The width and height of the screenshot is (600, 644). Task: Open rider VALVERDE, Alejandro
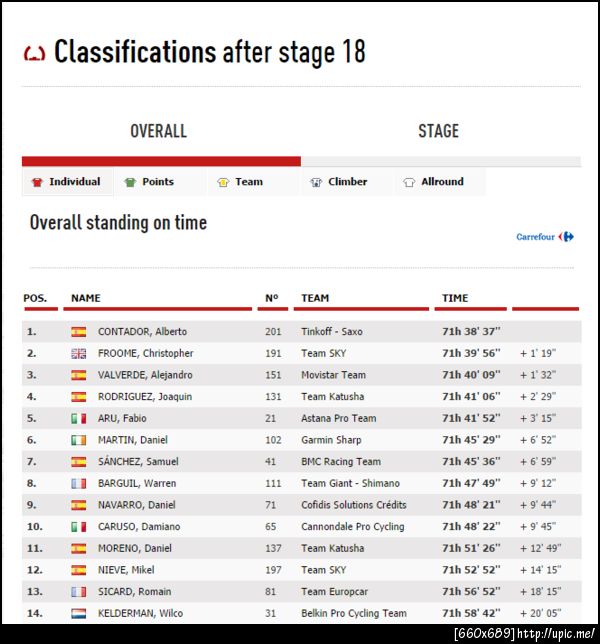(x=145, y=375)
